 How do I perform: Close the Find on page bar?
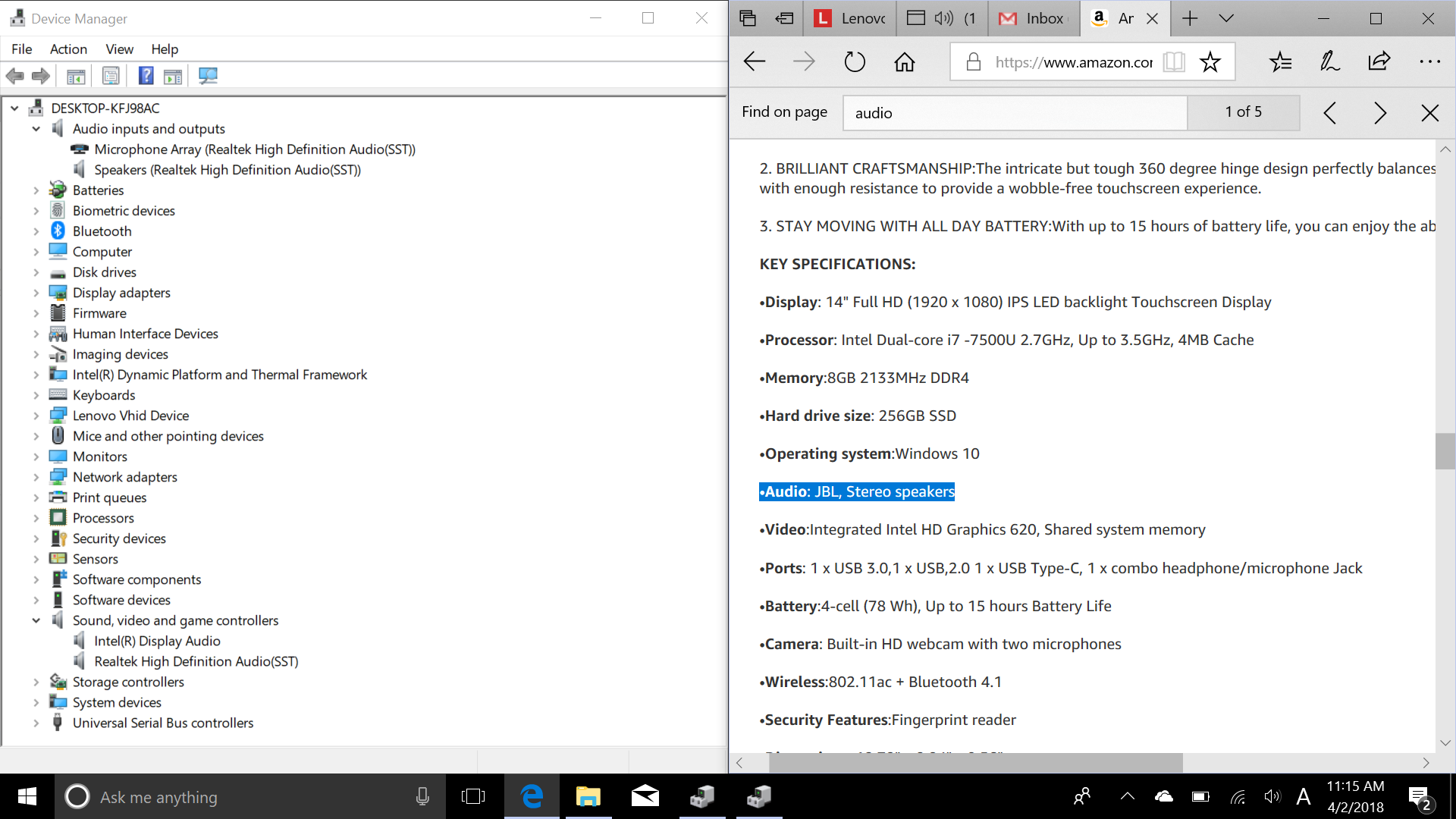pyautogui.click(x=1430, y=113)
